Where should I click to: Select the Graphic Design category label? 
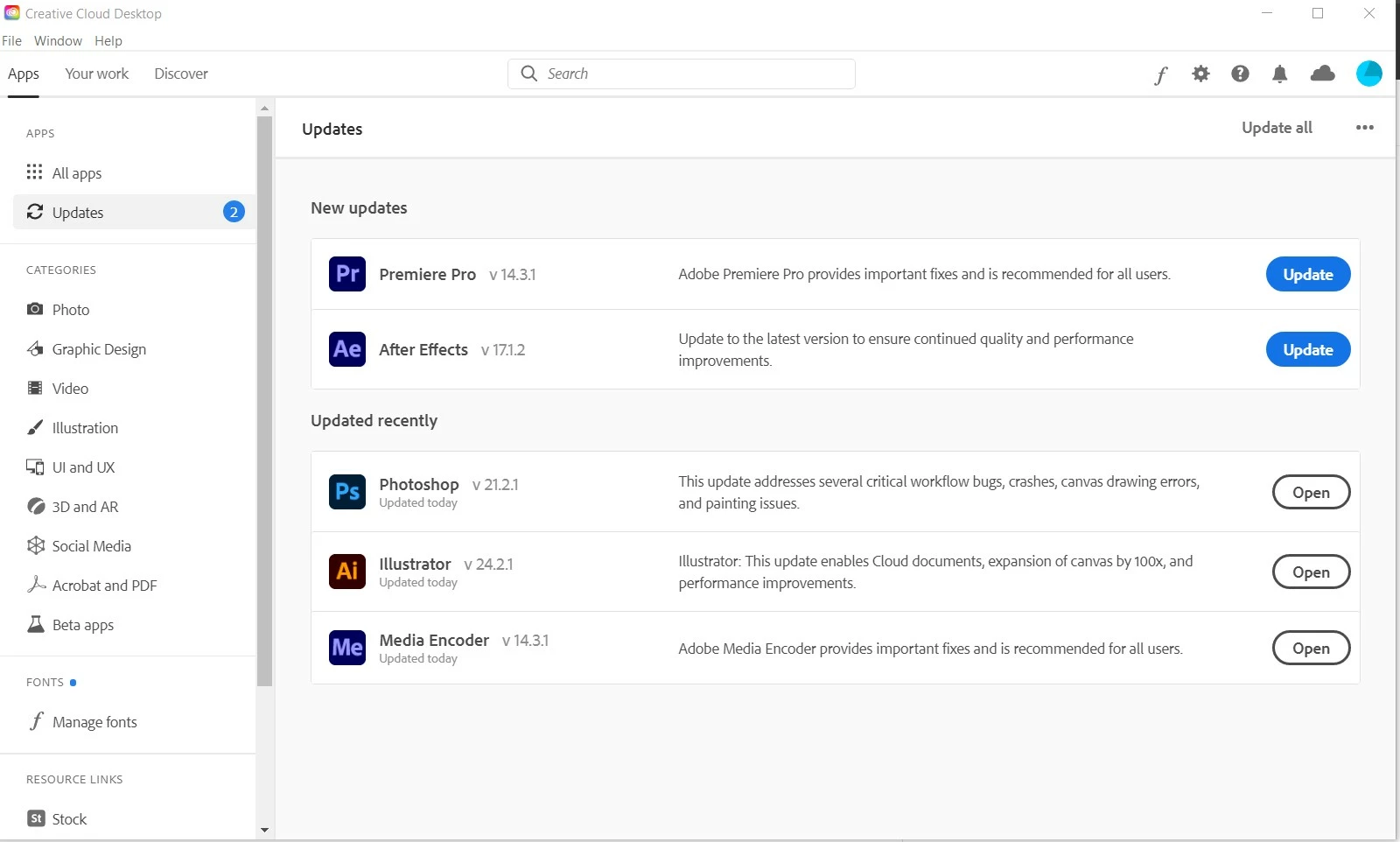pos(99,349)
